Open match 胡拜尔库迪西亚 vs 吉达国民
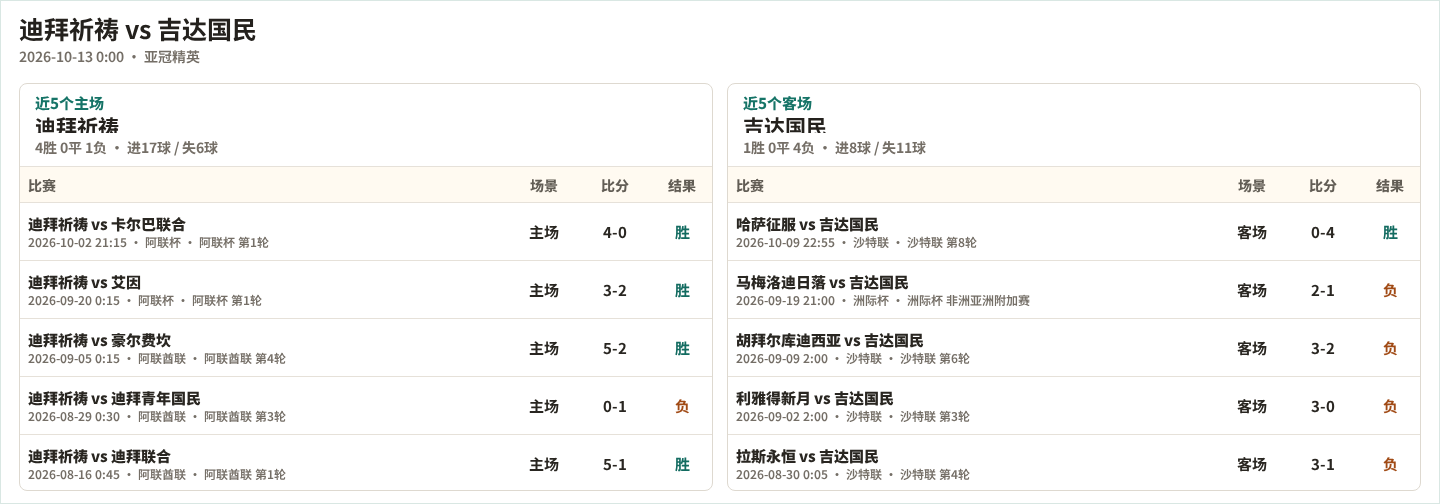Viewport: 1440px width, 504px height. [x=830, y=340]
